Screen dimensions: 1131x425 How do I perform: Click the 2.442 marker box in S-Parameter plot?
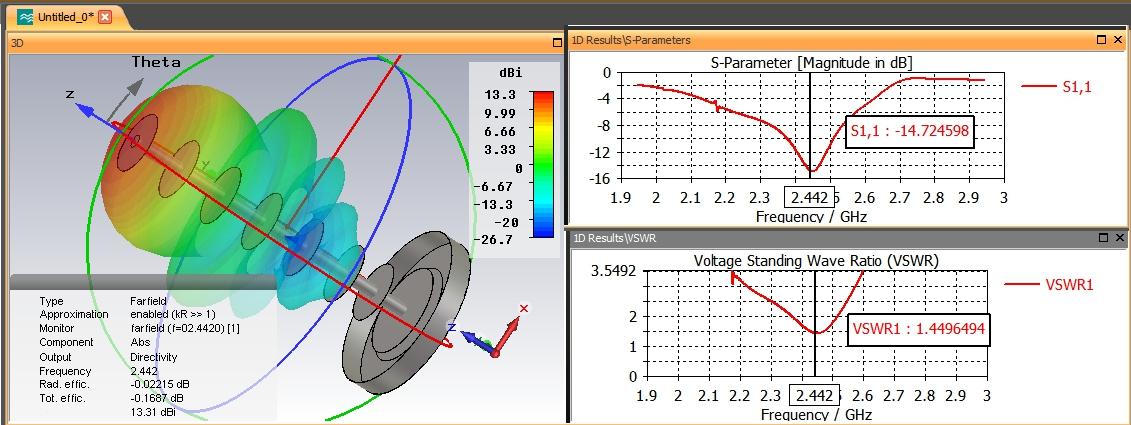pos(809,197)
